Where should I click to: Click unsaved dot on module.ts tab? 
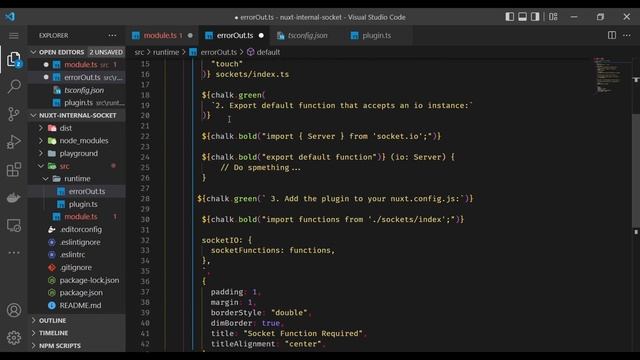(190, 36)
